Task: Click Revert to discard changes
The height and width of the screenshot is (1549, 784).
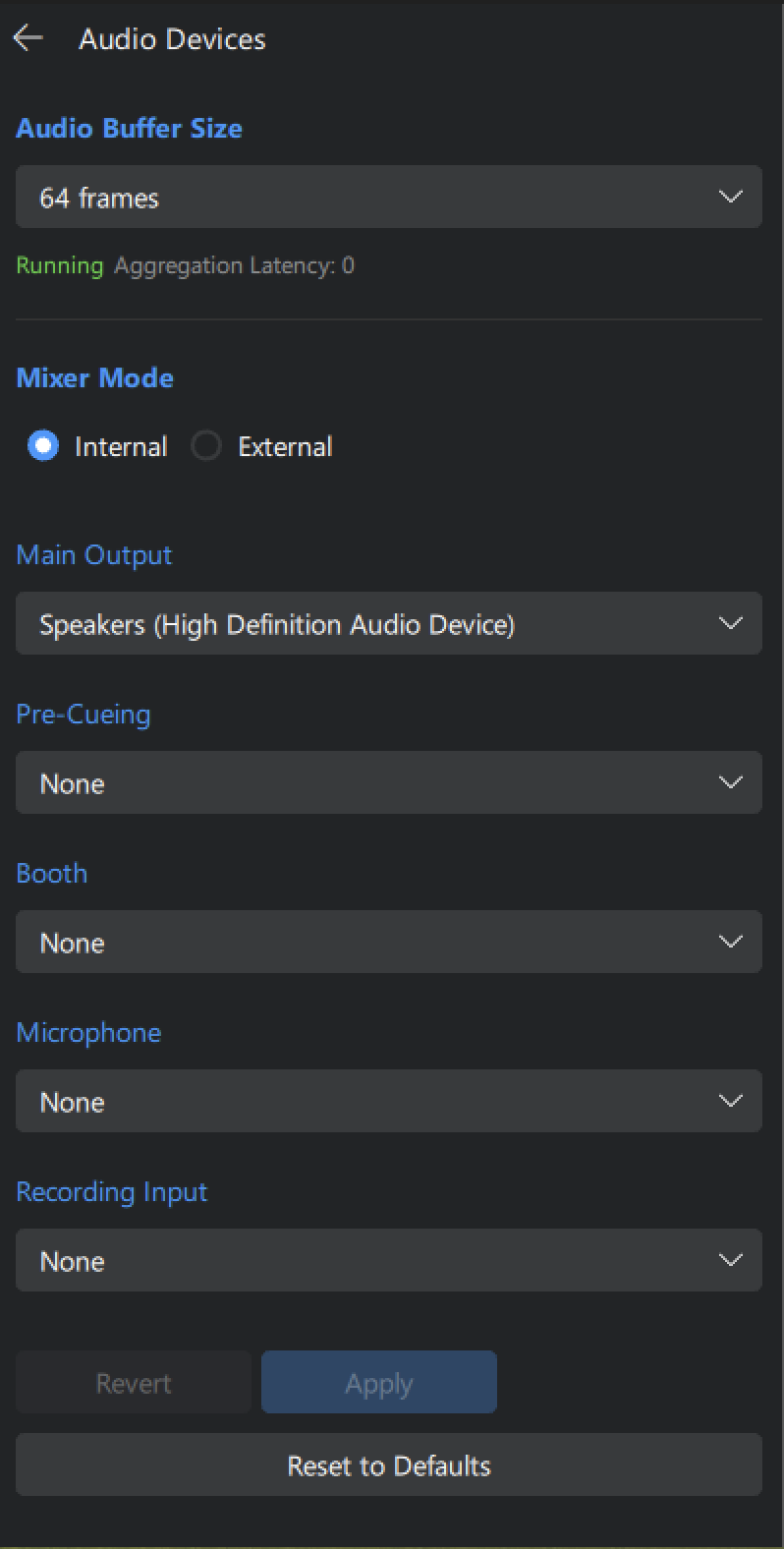Action: [x=133, y=1382]
